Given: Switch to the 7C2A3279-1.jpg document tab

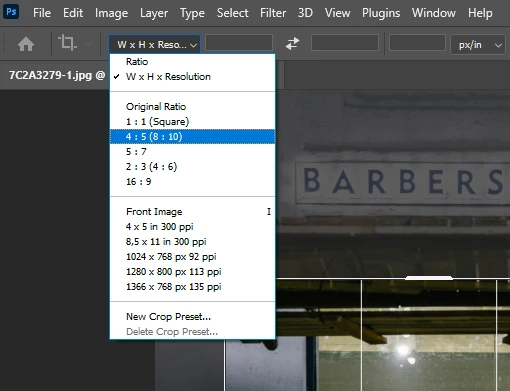Looking at the screenshot, I should click(x=57, y=75).
